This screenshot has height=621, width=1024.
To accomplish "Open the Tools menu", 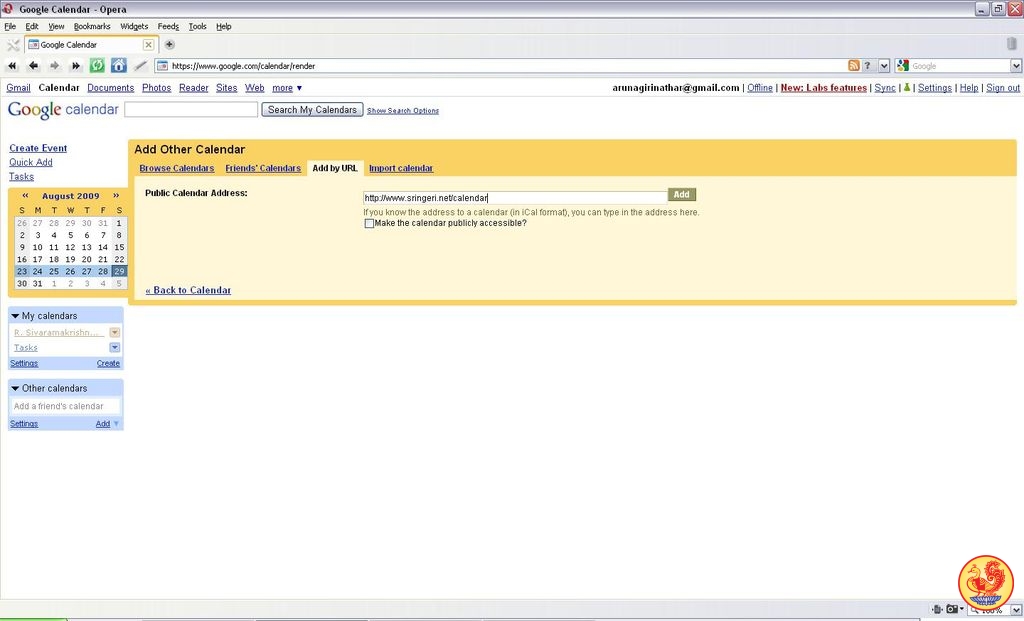I will [197, 26].
